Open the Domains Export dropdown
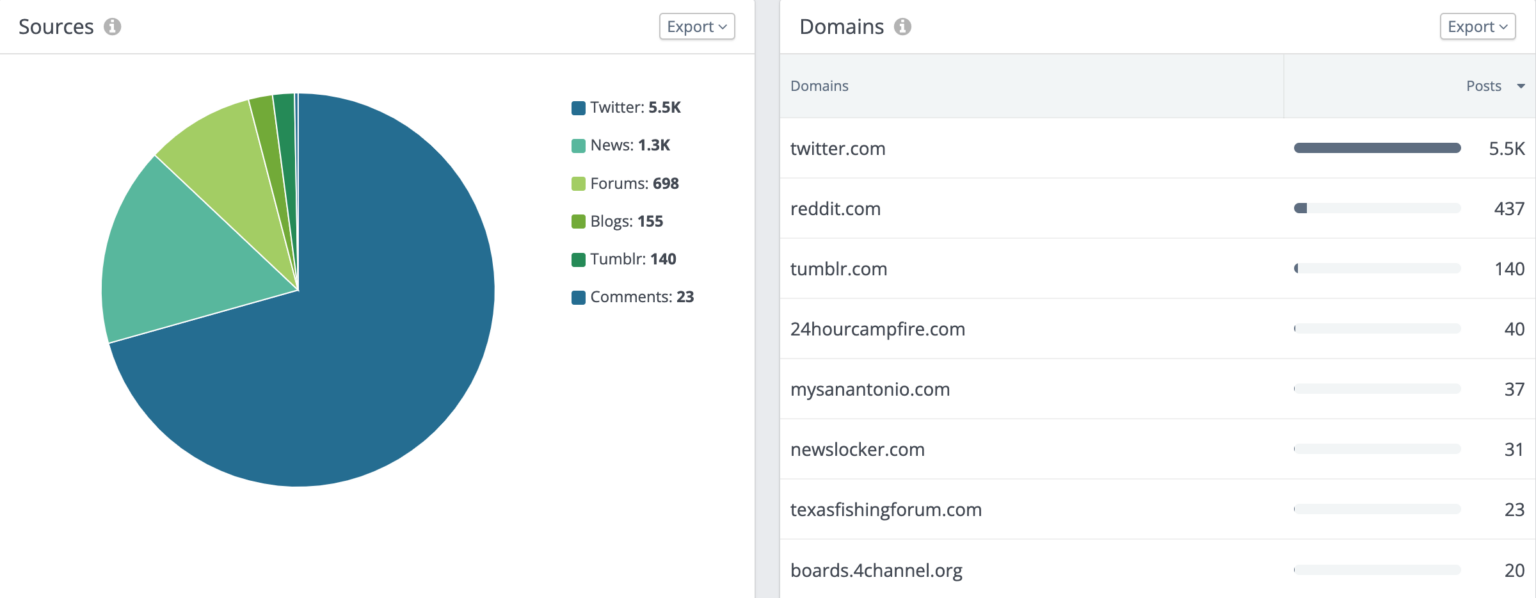Screen dimensions: 1536x598 click(x=1477, y=26)
